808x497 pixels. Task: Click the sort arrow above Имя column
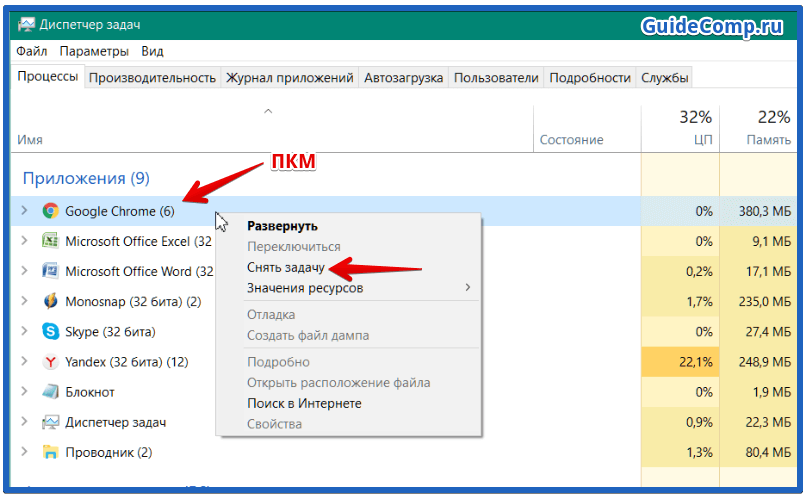point(268,111)
